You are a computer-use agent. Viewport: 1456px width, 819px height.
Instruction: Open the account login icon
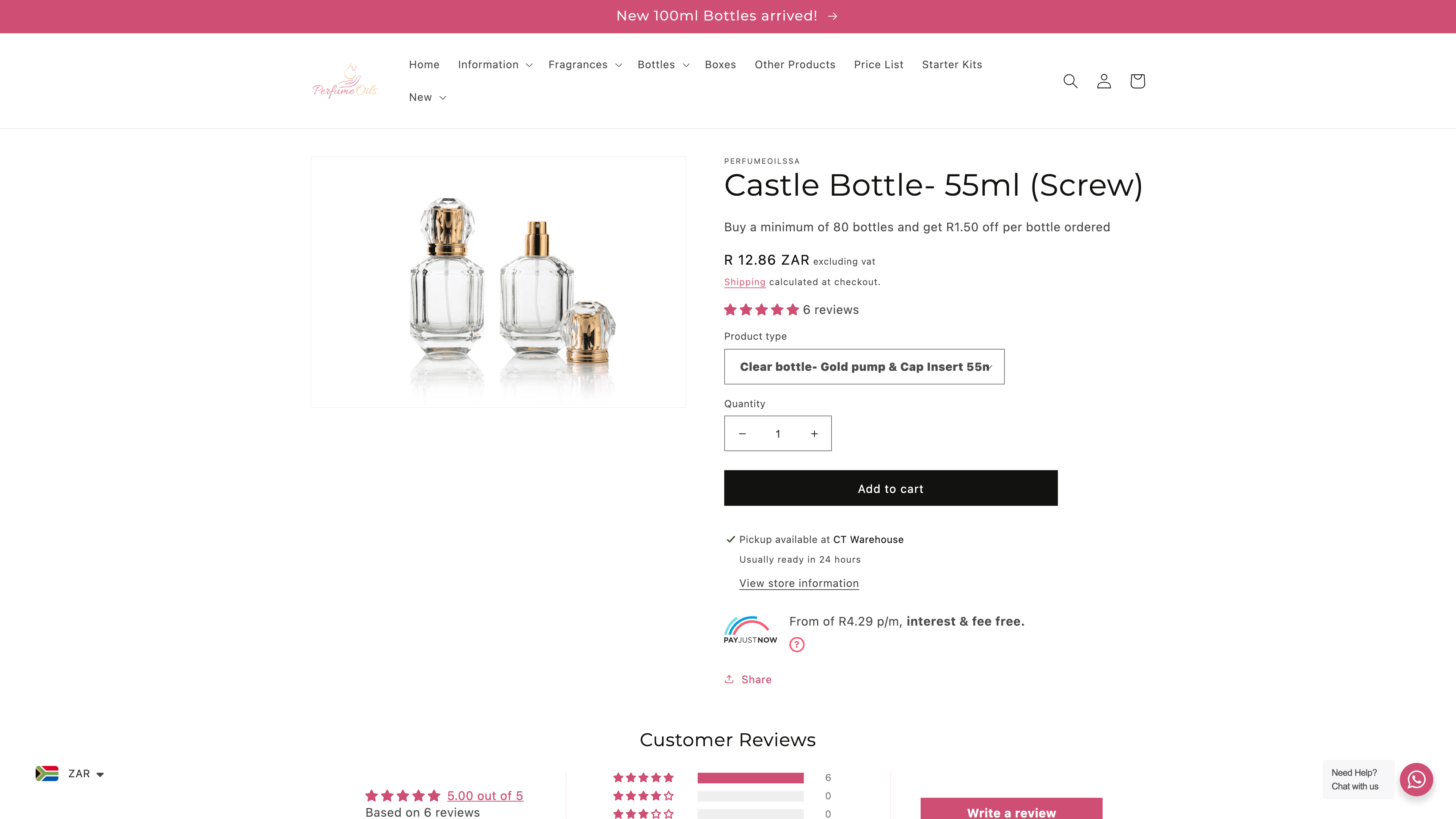point(1103,81)
